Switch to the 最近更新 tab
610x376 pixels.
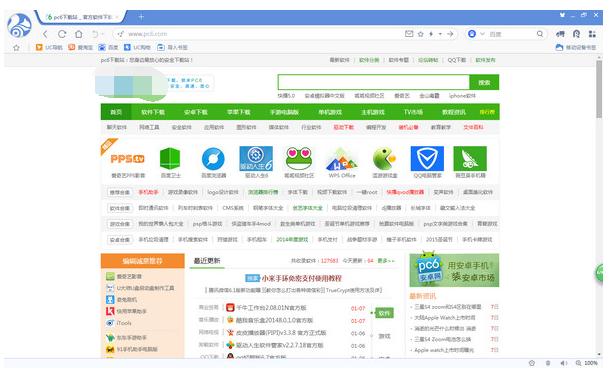(x=207, y=261)
